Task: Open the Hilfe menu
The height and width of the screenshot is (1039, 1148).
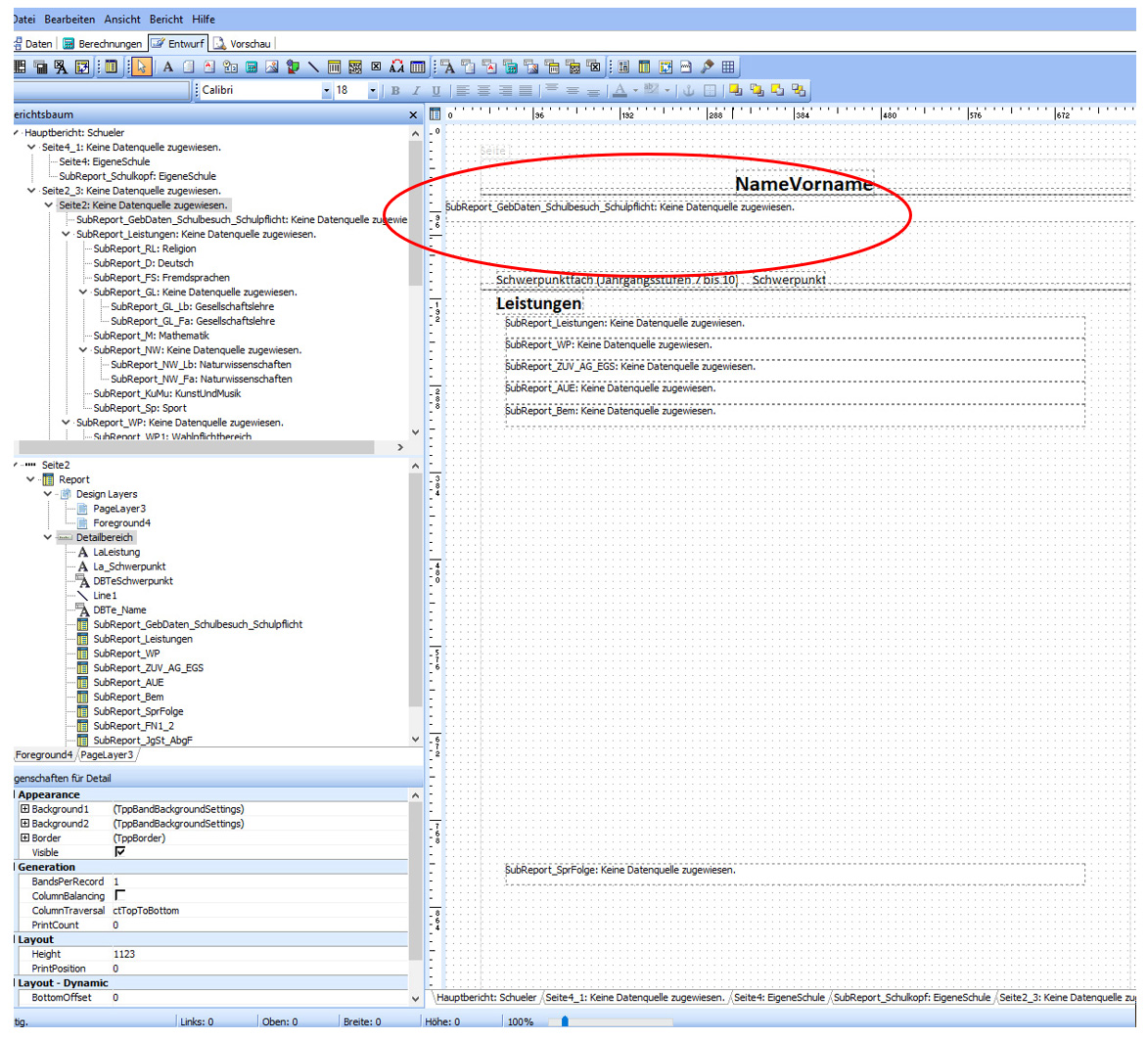Action: tap(204, 19)
